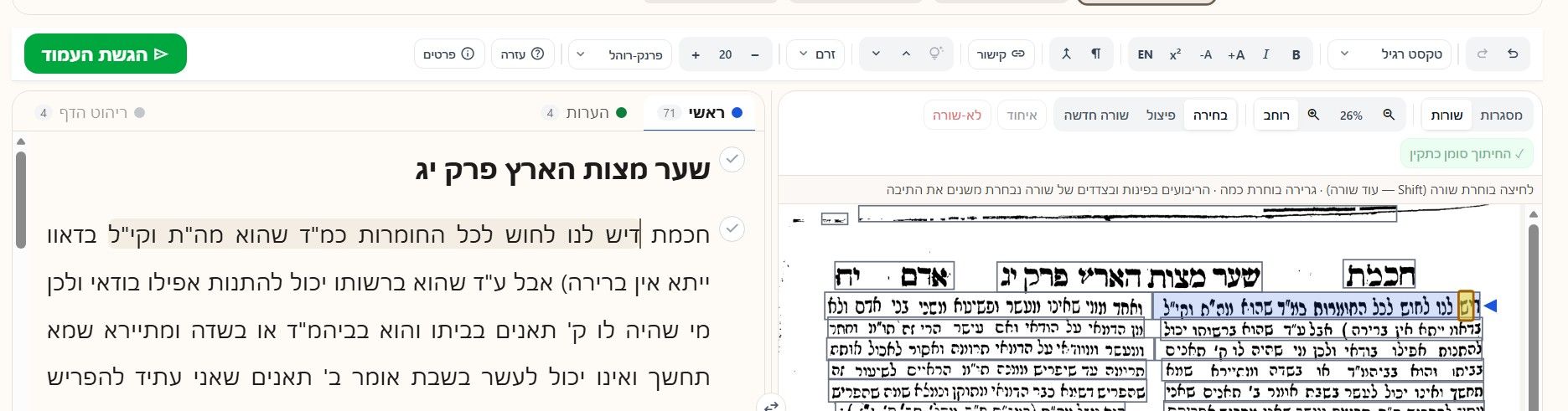The width and height of the screenshot is (1568, 411).
Task: Click the החיתוך סומן כתקין status badge
Action: (x=1466, y=154)
